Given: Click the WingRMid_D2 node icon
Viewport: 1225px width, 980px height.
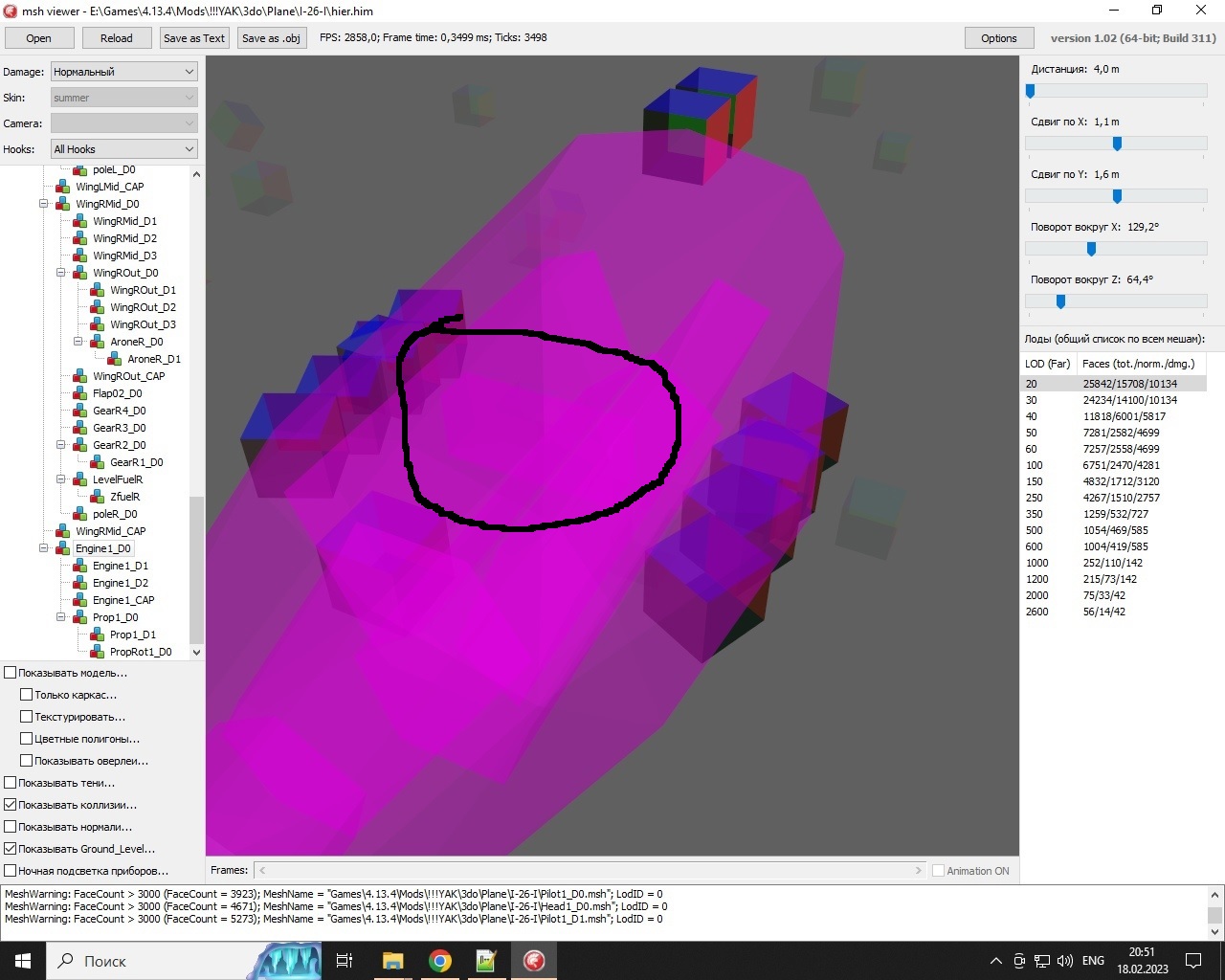Looking at the screenshot, I should coord(80,238).
